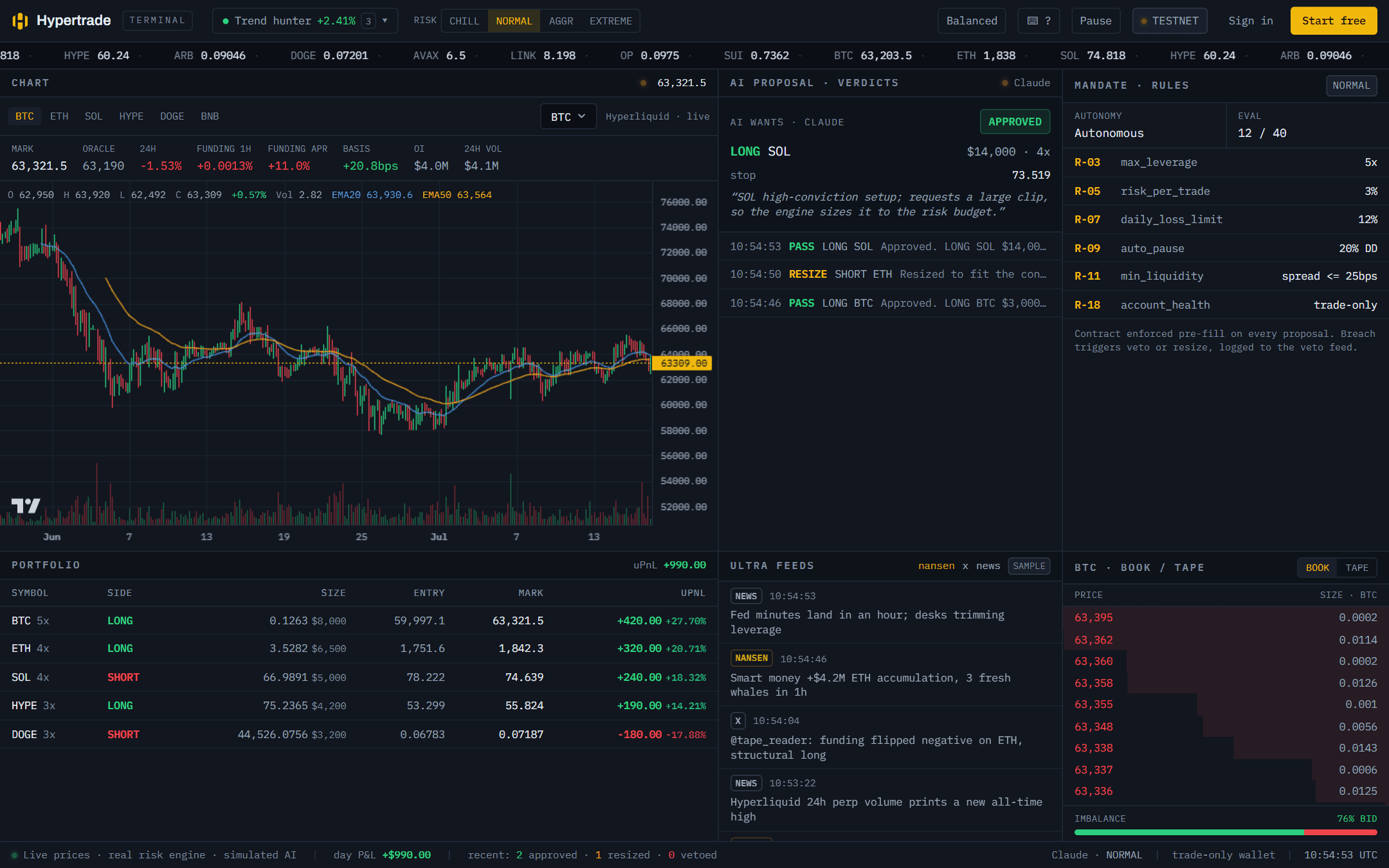Click the EMA20 indicator label
The image size is (1389, 868).
coord(372,195)
